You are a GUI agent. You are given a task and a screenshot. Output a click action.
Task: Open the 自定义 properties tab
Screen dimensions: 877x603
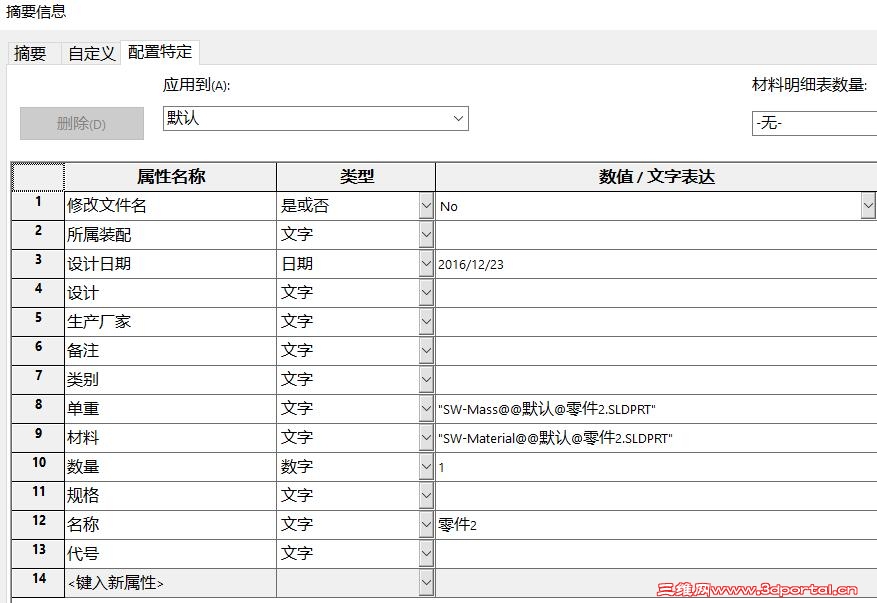coord(89,54)
